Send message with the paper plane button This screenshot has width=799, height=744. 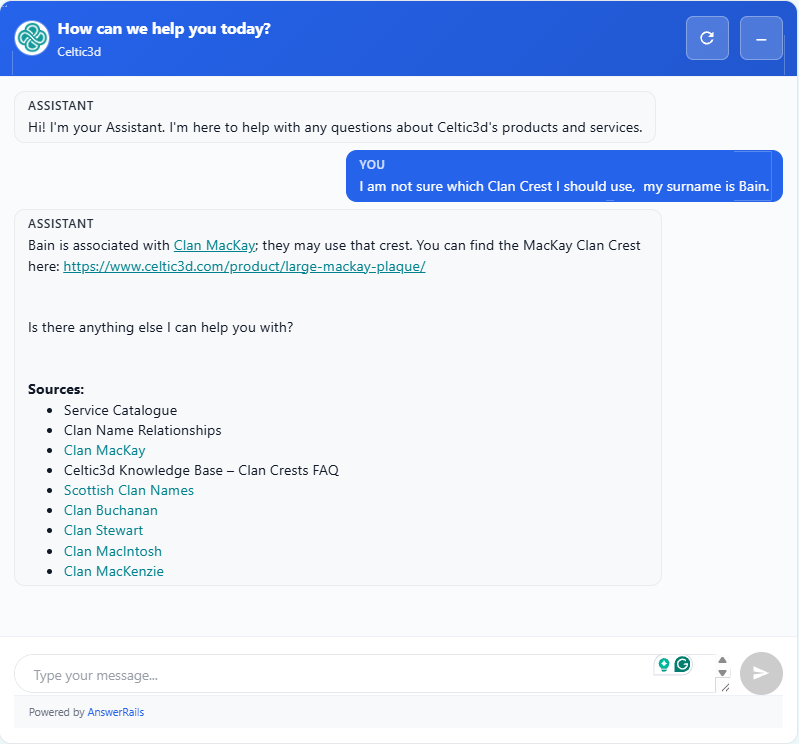coord(761,673)
